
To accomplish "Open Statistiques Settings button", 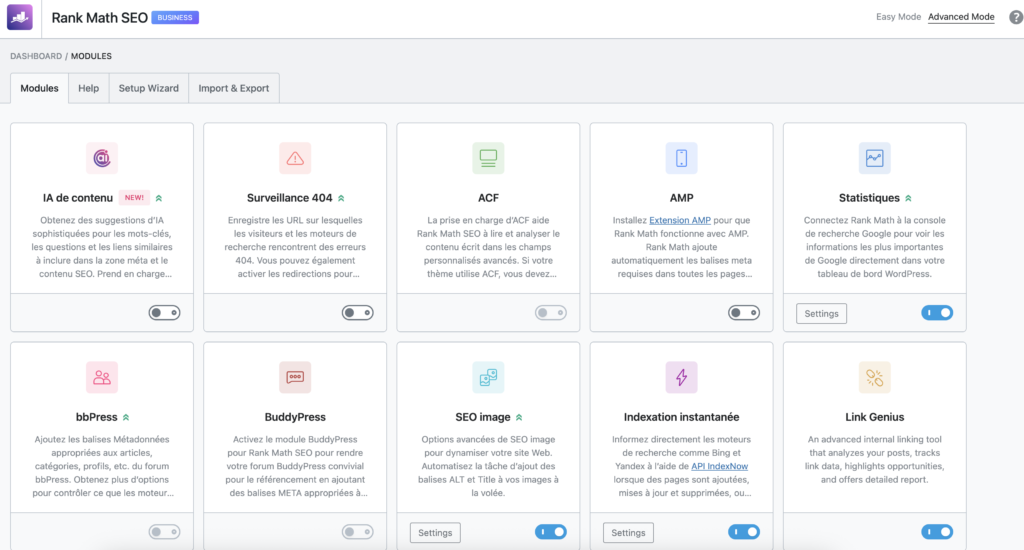I will click(x=822, y=314).
